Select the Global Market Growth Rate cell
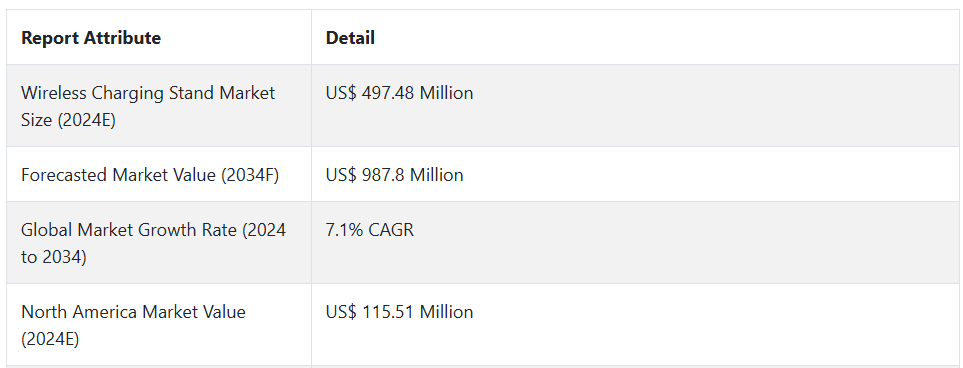The width and height of the screenshot is (963, 368). tap(159, 243)
